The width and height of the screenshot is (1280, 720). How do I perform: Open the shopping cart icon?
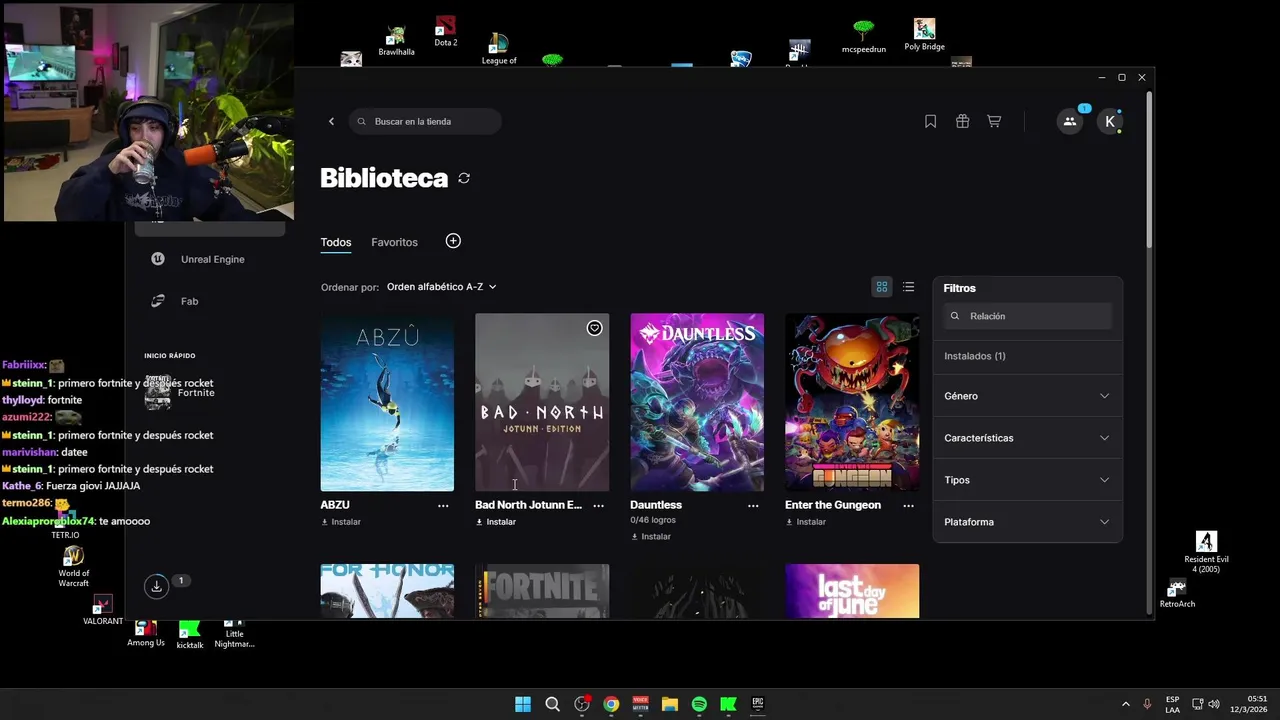(x=994, y=121)
